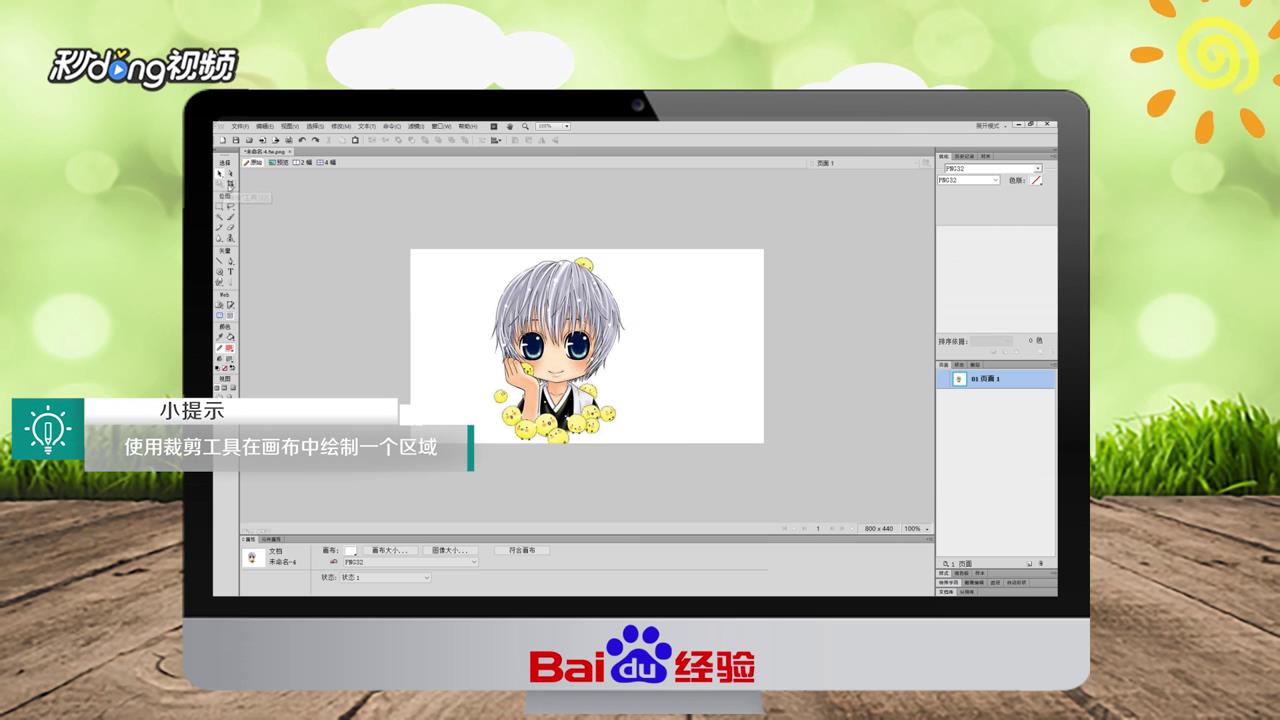1280x720 pixels.
Task: Choose the Eraser tool
Action: [231, 228]
